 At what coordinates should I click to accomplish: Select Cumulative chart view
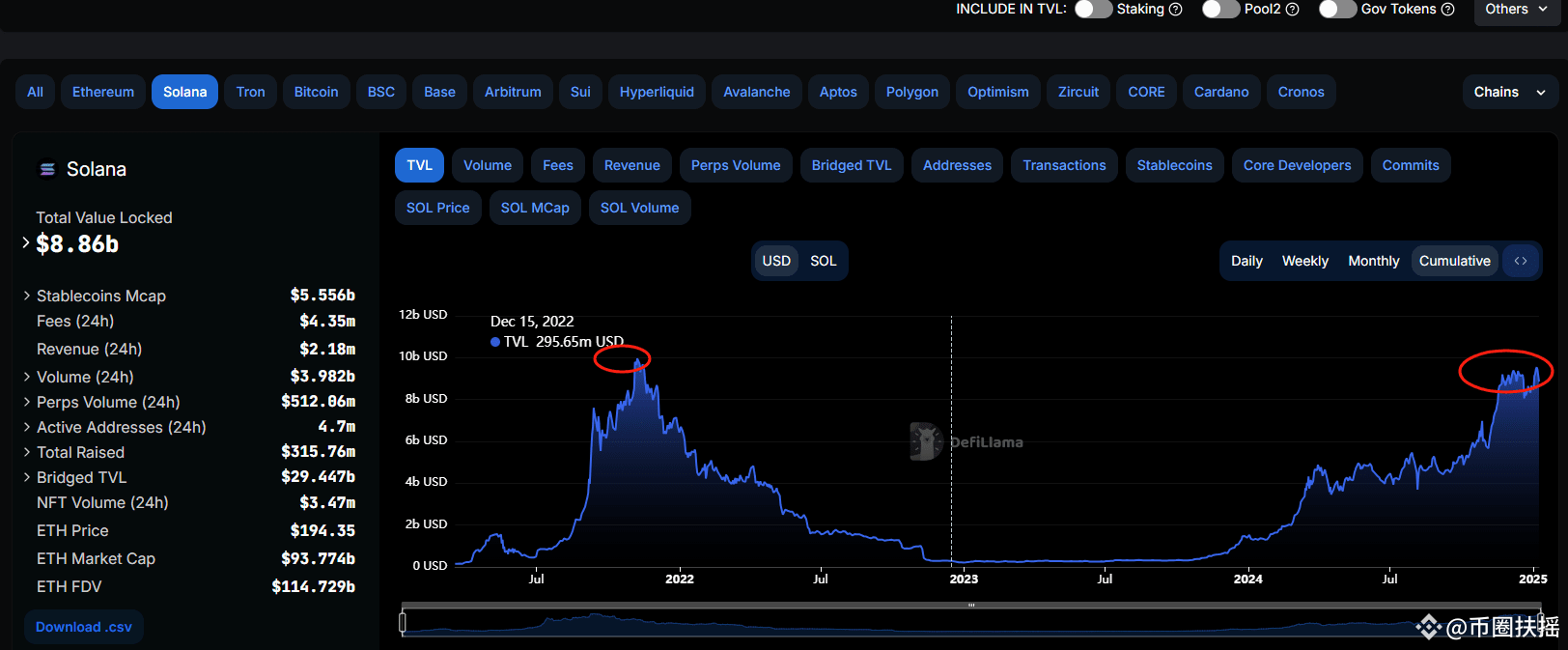[x=1454, y=261]
